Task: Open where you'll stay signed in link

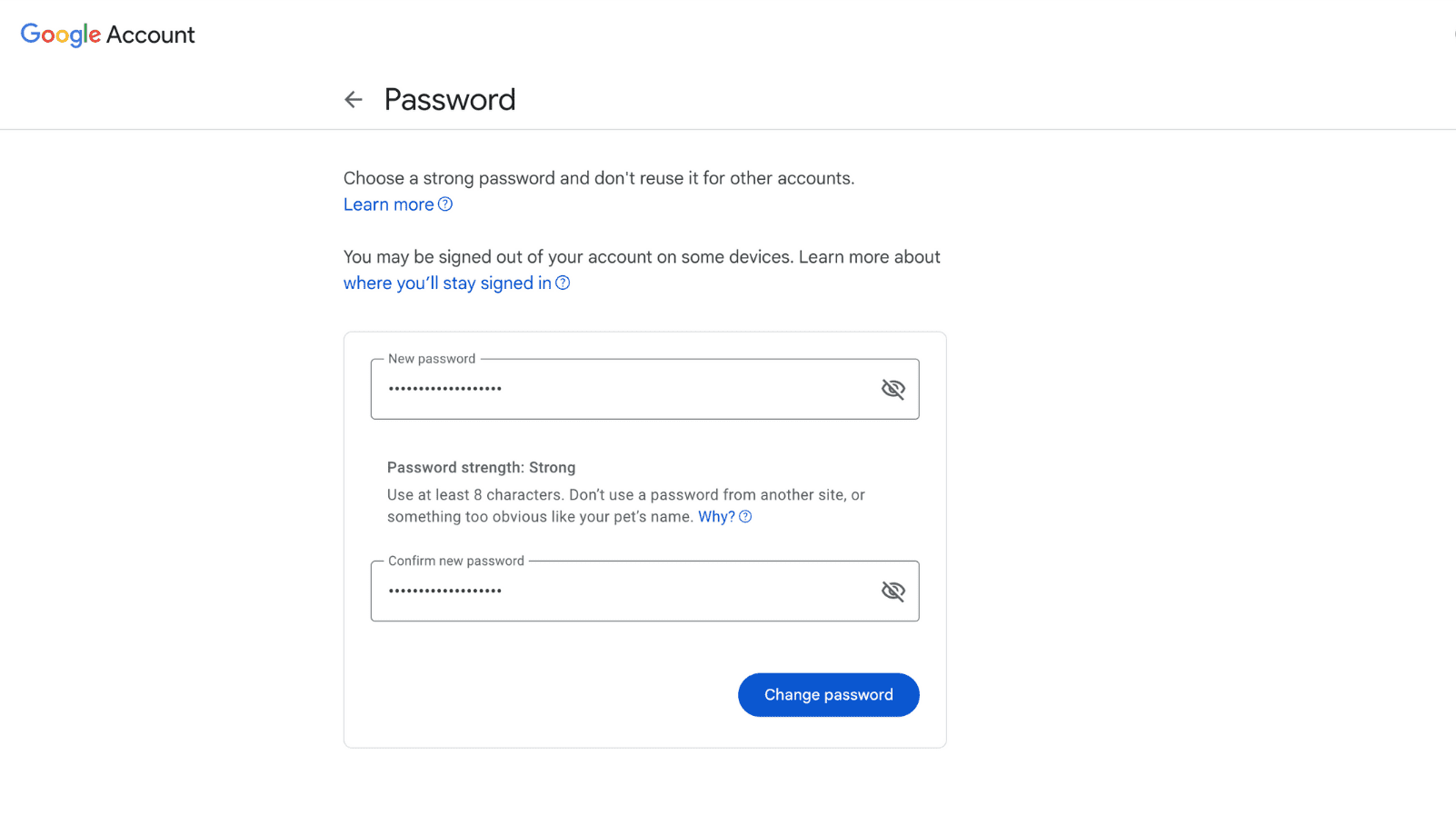Action: (x=446, y=283)
